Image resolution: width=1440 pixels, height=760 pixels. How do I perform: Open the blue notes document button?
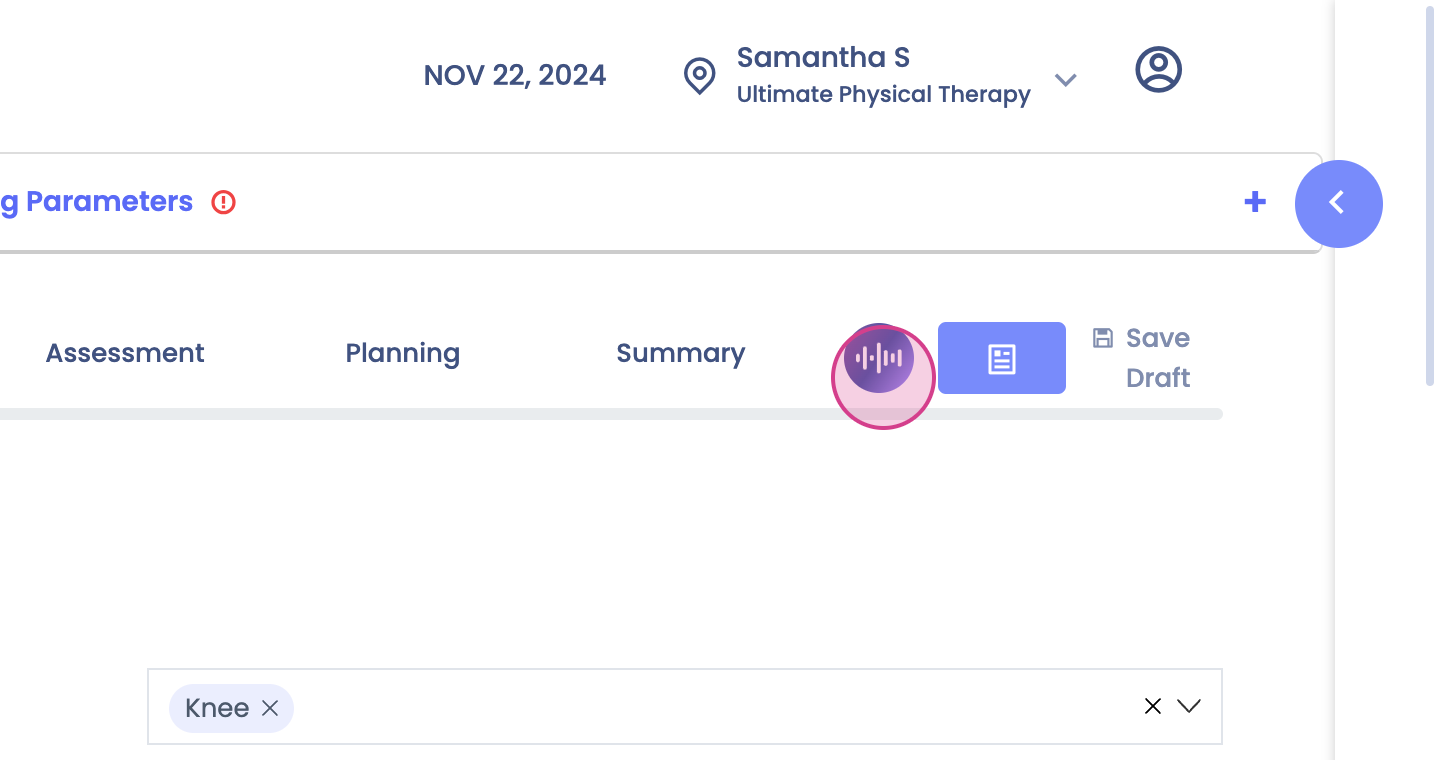(x=1002, y=358)
